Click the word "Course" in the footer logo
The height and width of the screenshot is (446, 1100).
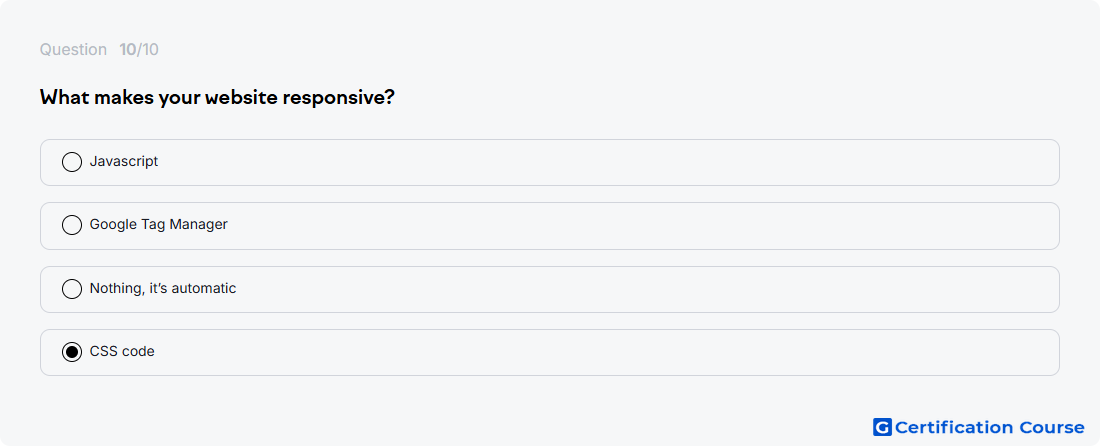click(x=1051, y=427)
